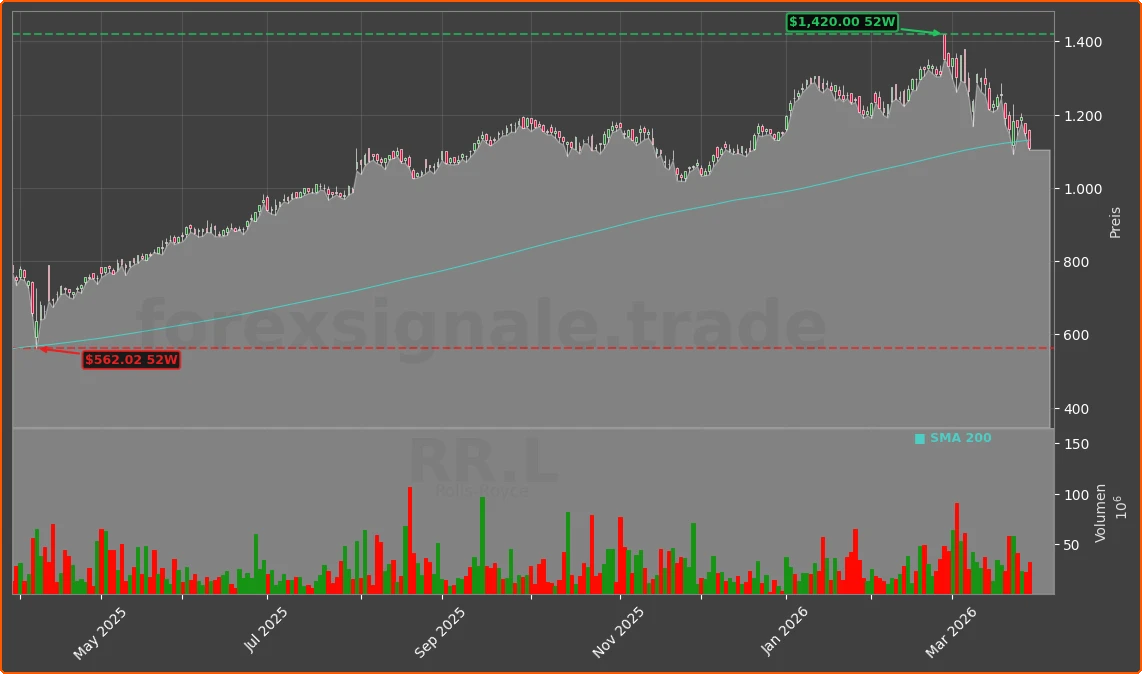This screenshot has width=1142, height=674.
Task: Click the tall green volume bar in mid-September 2025
Action: pos(482,546)
